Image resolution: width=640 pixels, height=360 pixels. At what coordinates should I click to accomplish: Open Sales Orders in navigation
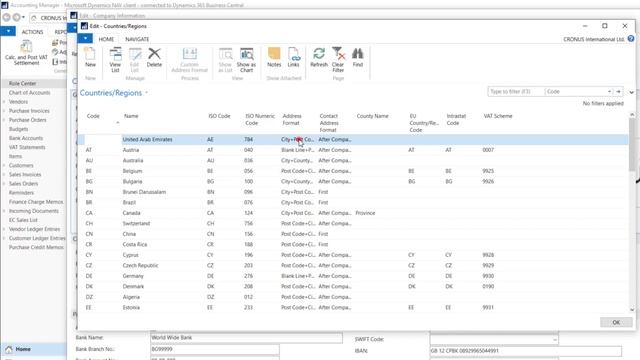click(x=23, y=184)
